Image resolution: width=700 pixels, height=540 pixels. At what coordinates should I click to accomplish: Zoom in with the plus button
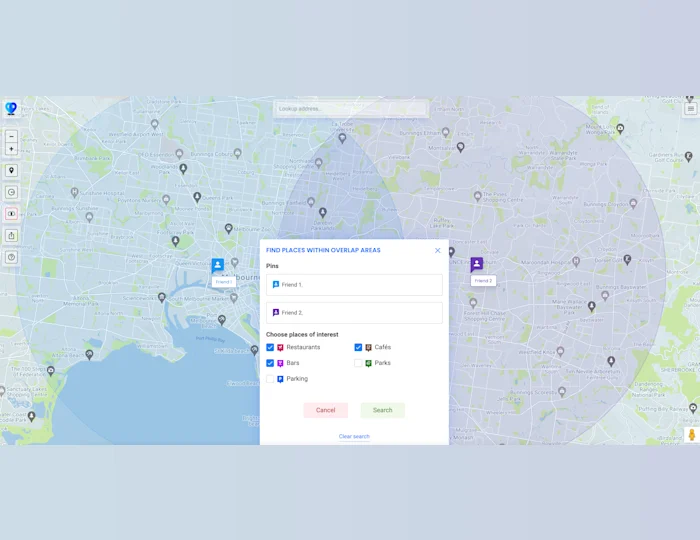(x=12, y=149)
